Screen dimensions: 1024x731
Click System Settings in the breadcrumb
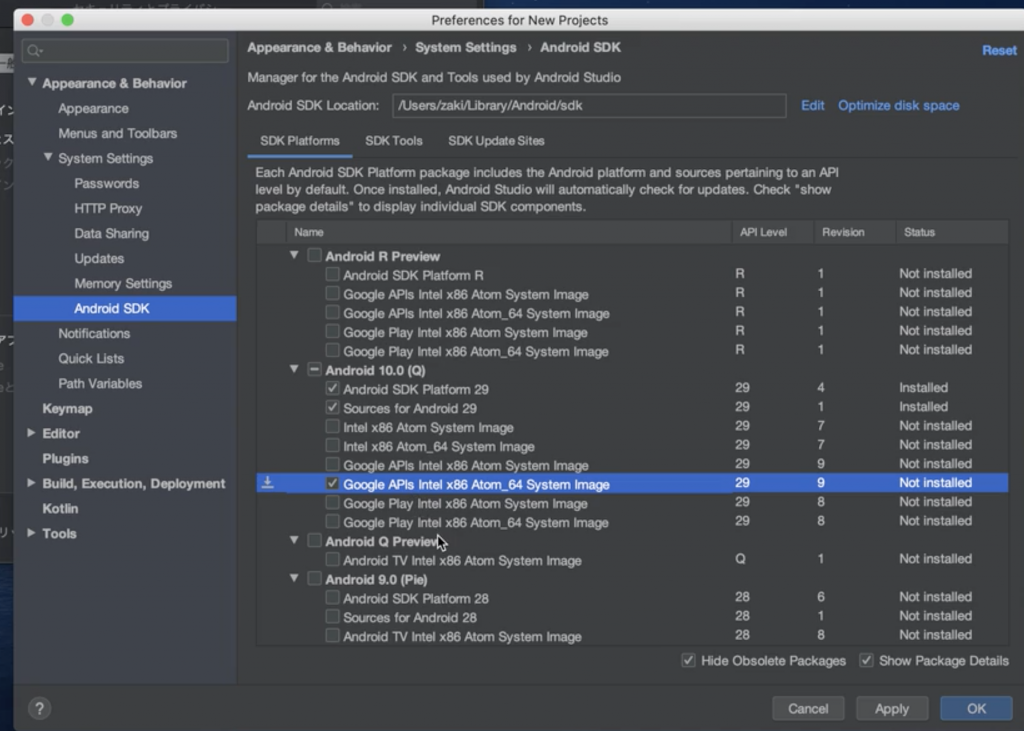click(466, 48)
